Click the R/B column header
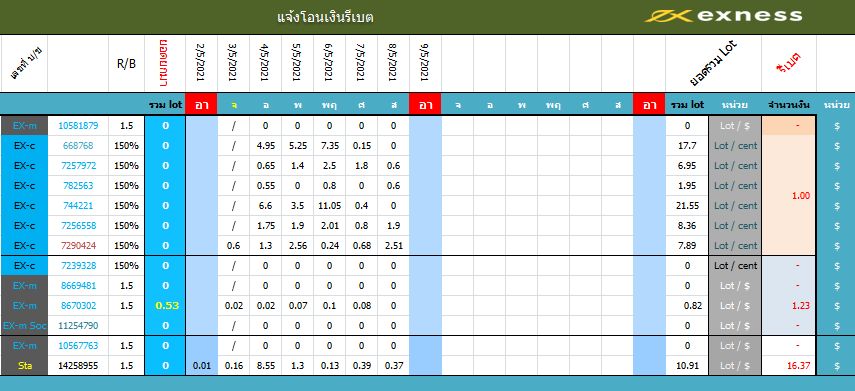The height and width of the screenshot is (391, 855). pyautogui.click(x=127, y=64)
